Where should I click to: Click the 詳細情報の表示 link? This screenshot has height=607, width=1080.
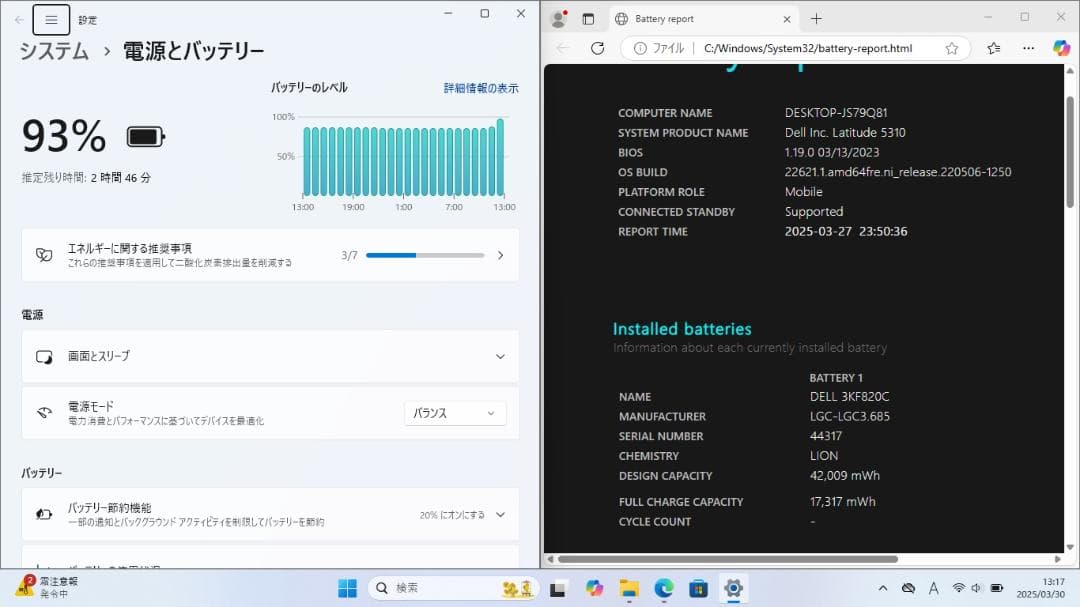481,88
